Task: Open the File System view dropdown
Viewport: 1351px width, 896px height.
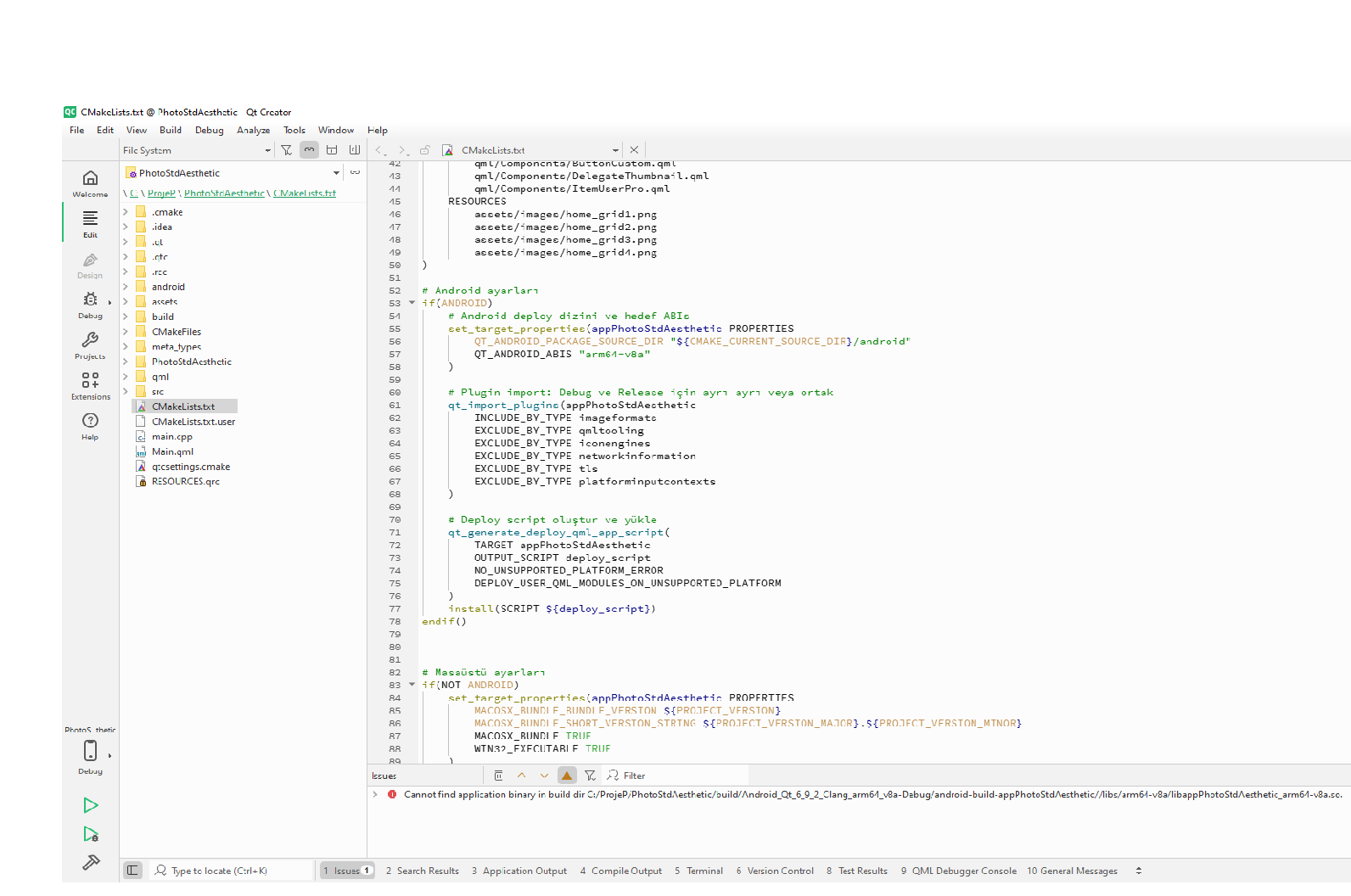Action: (196, 150)
